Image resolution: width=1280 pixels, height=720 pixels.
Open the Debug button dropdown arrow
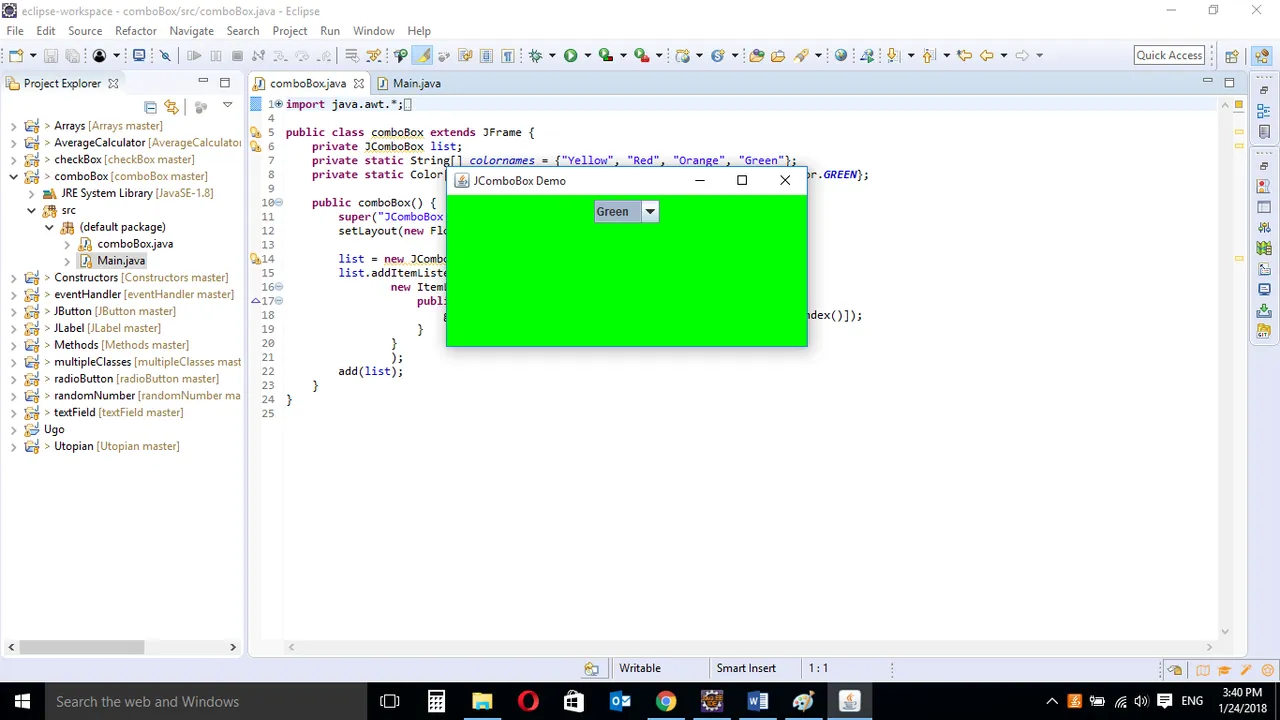[552, 56]
